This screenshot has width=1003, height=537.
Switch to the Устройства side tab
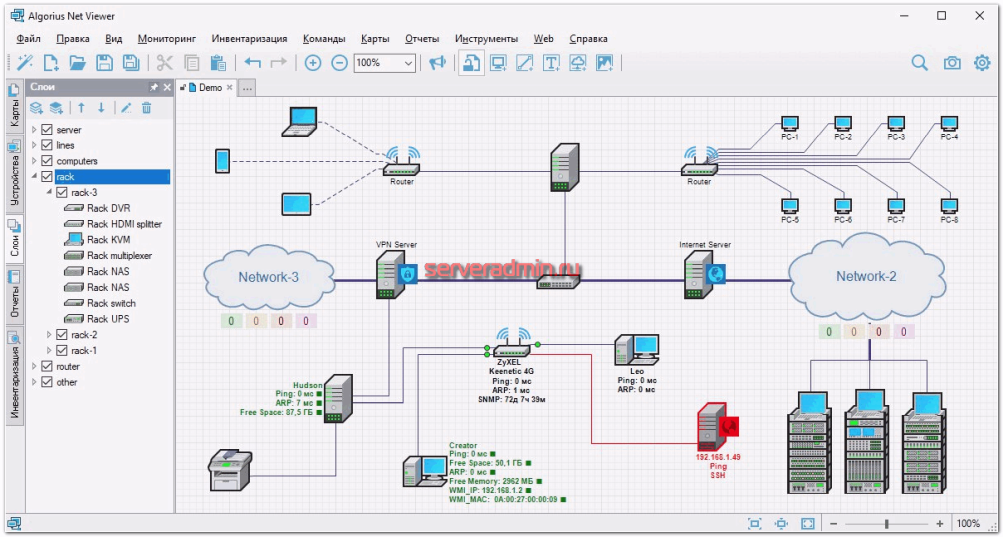[x=14, y=175]
